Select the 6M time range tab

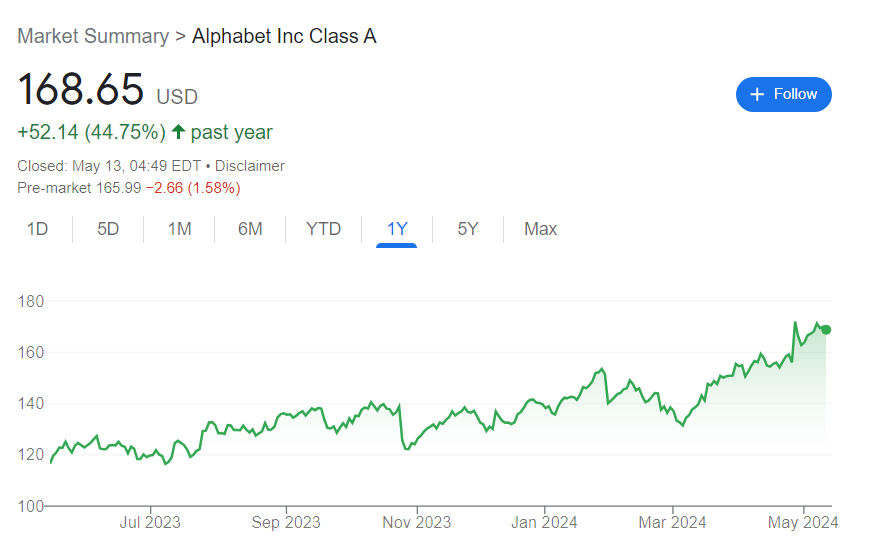click(250, 229)
